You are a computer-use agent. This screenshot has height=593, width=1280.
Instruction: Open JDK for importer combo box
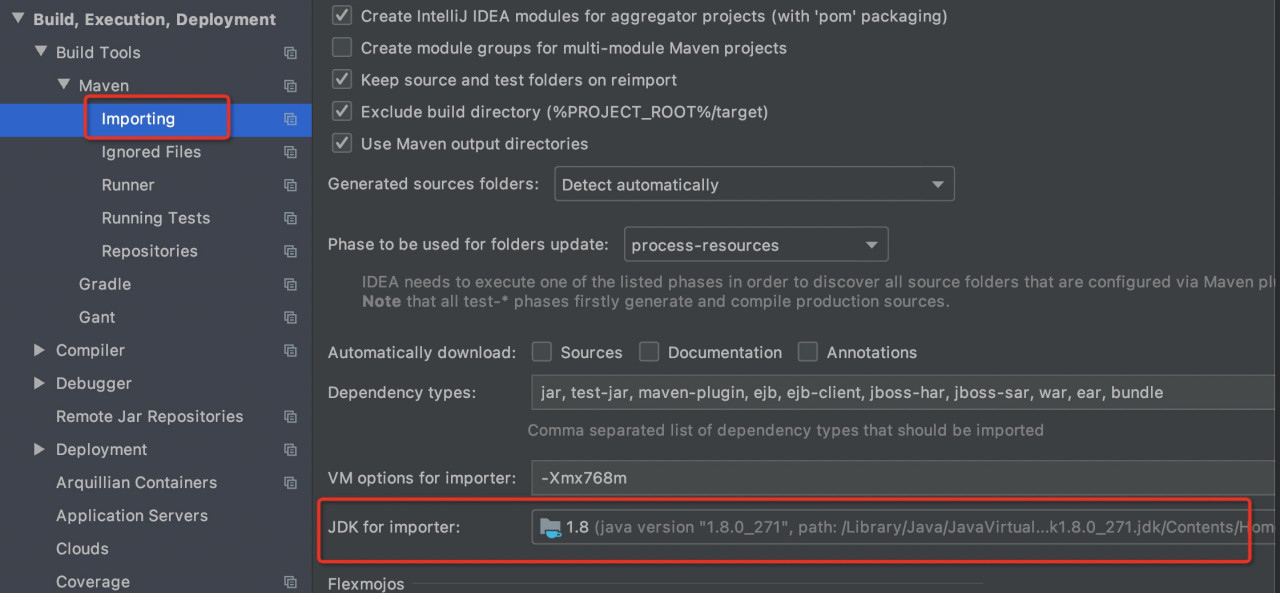tap(905, 527)
